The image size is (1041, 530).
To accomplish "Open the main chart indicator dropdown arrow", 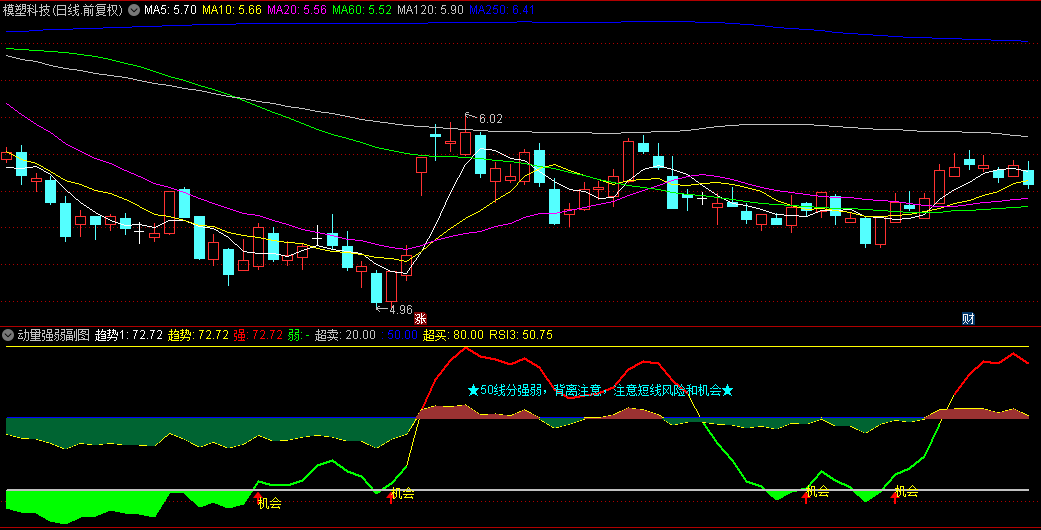I will [x=134, y=10].
